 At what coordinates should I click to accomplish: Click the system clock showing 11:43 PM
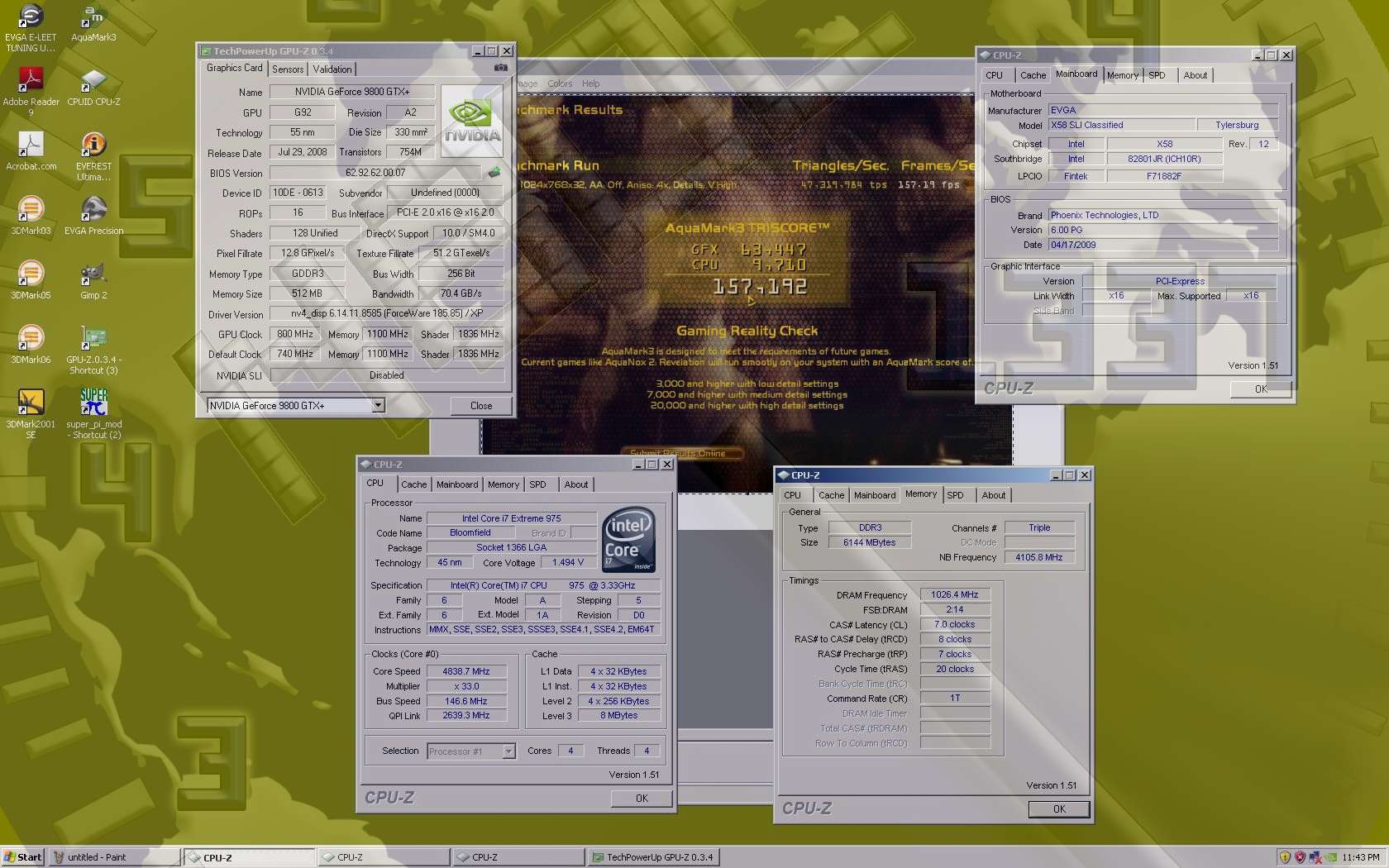(1360, 857)
